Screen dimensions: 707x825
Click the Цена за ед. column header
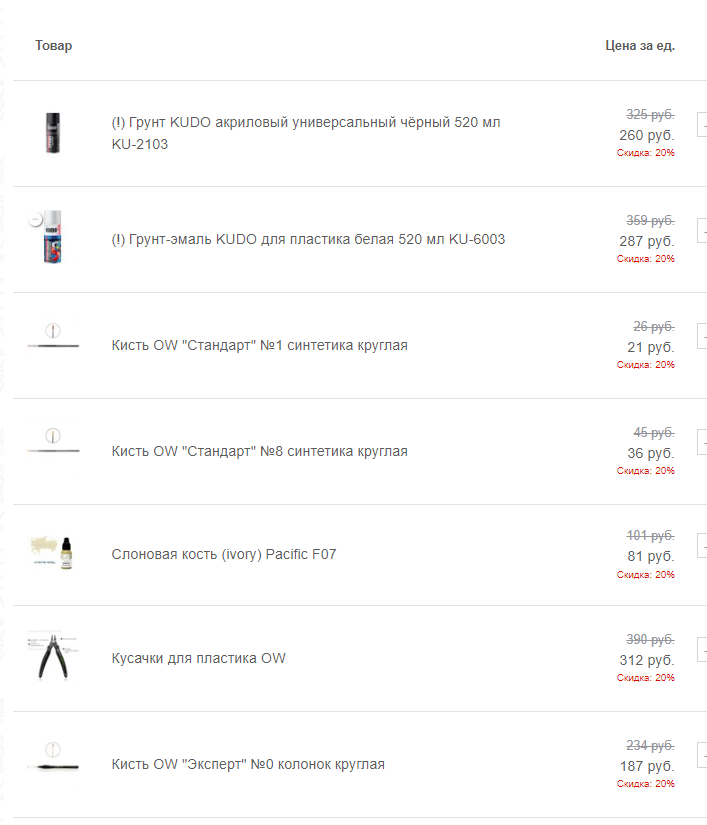640,45
